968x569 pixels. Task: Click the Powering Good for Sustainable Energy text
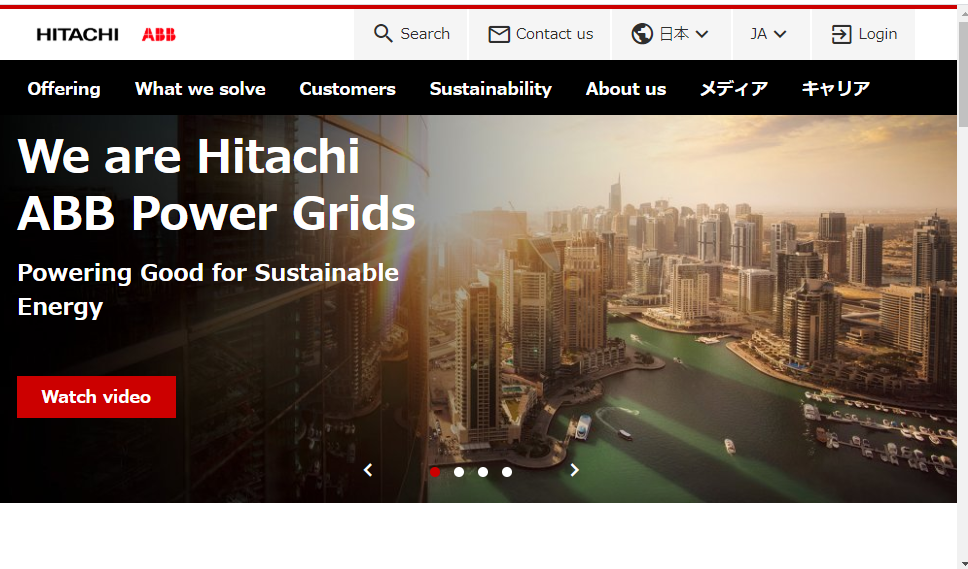point(208,289)
